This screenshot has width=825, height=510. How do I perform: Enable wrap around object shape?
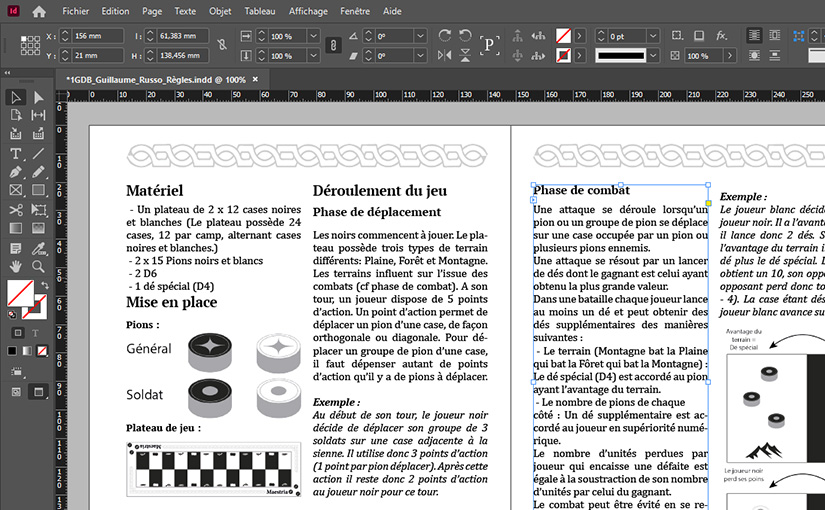(x=754, y=55)
